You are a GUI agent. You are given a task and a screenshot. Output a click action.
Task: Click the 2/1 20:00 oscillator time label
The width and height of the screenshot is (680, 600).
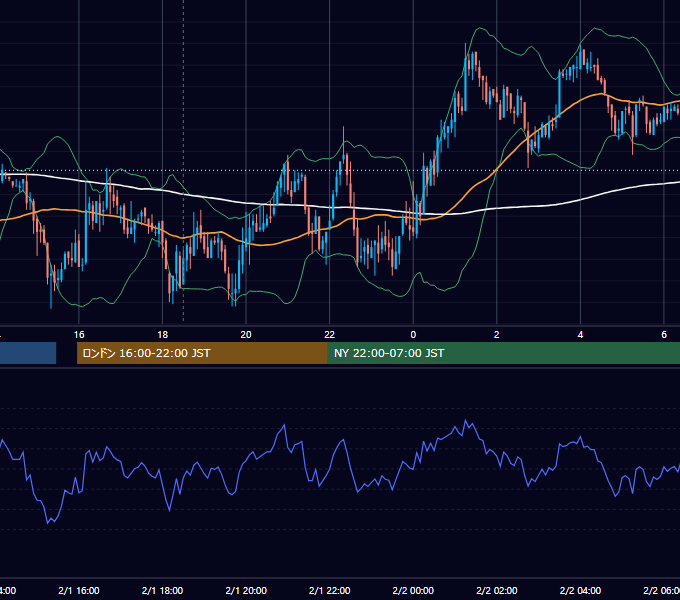tap(246, 590)
